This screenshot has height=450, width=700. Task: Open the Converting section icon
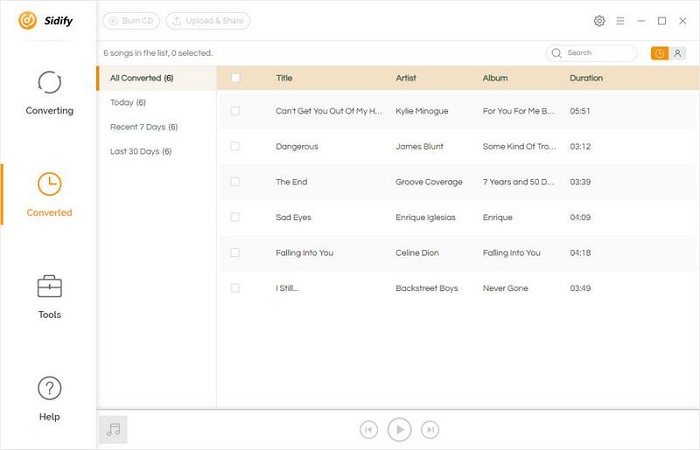coord(49,83)
